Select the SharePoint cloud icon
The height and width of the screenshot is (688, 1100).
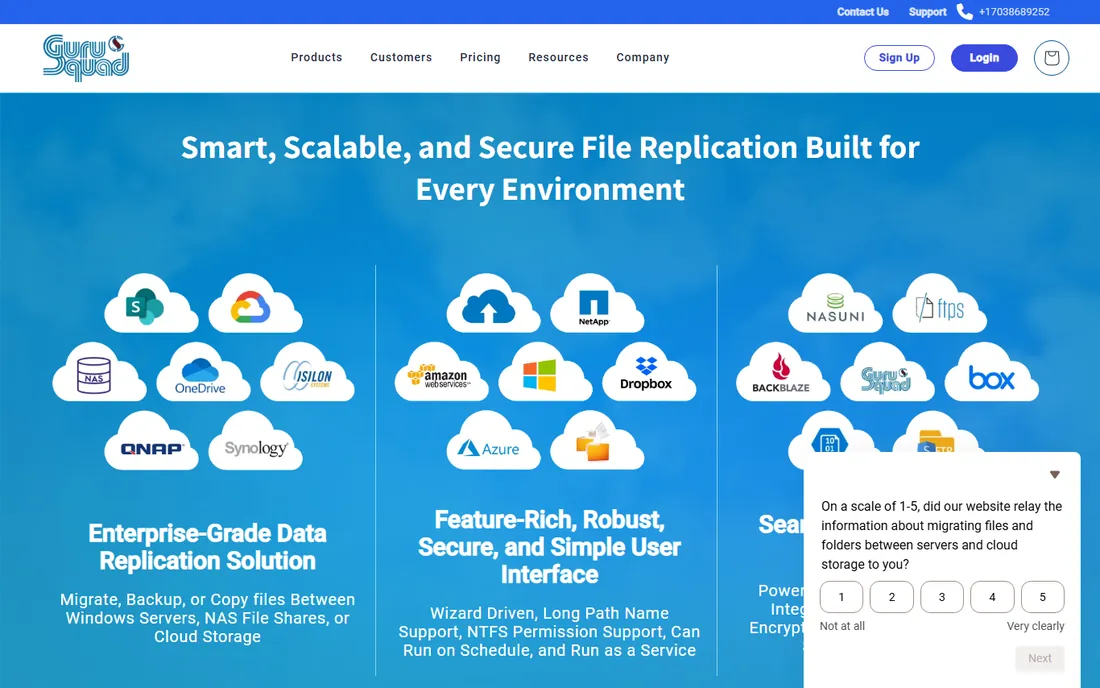[151, 304]
